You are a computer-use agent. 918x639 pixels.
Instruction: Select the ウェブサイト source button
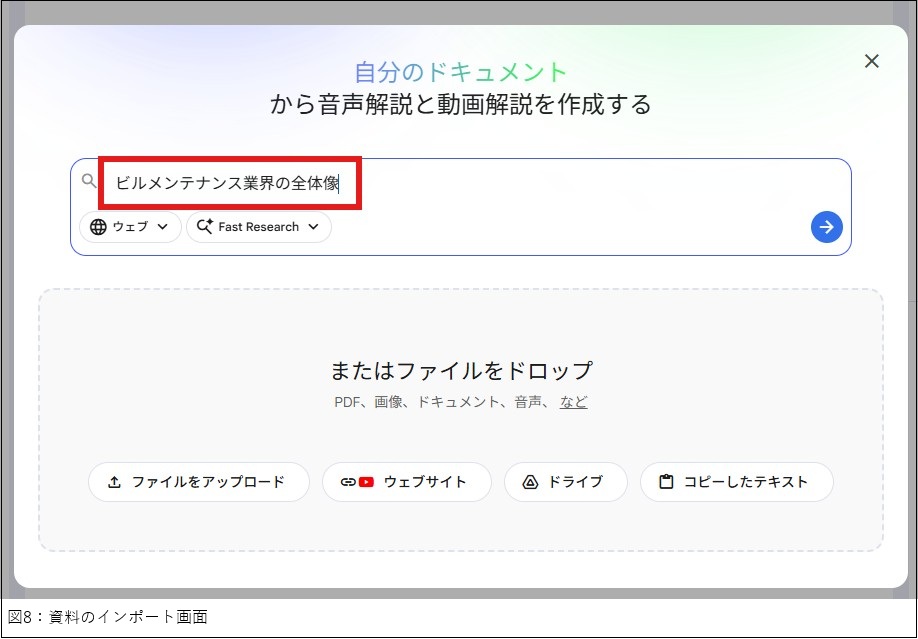click(407, 482)
